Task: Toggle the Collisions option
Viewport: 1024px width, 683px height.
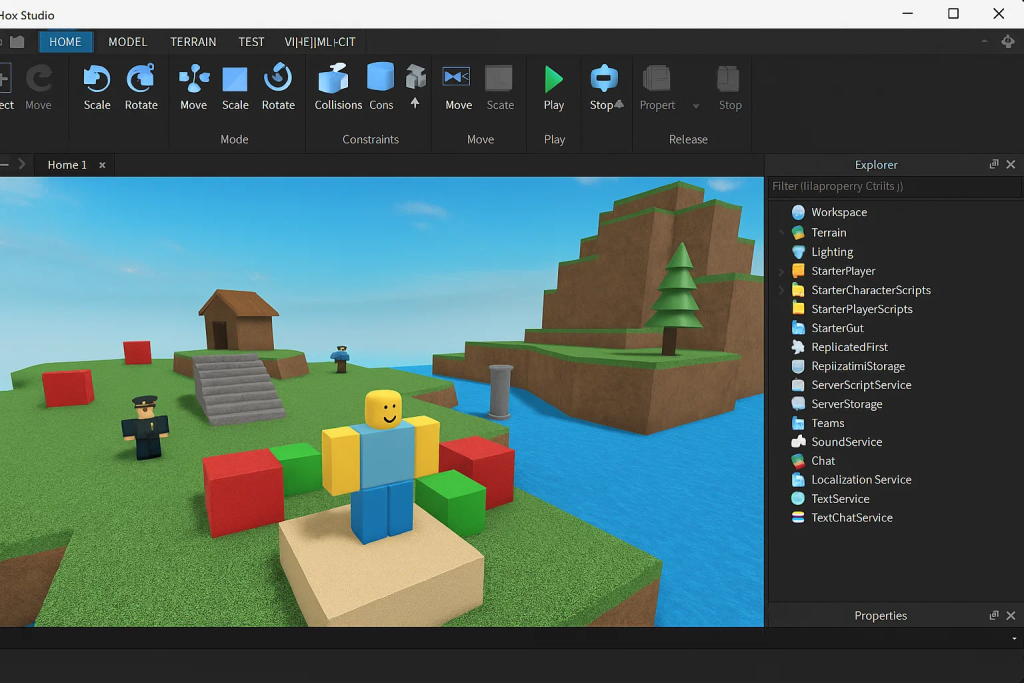Action: [338, 87]
